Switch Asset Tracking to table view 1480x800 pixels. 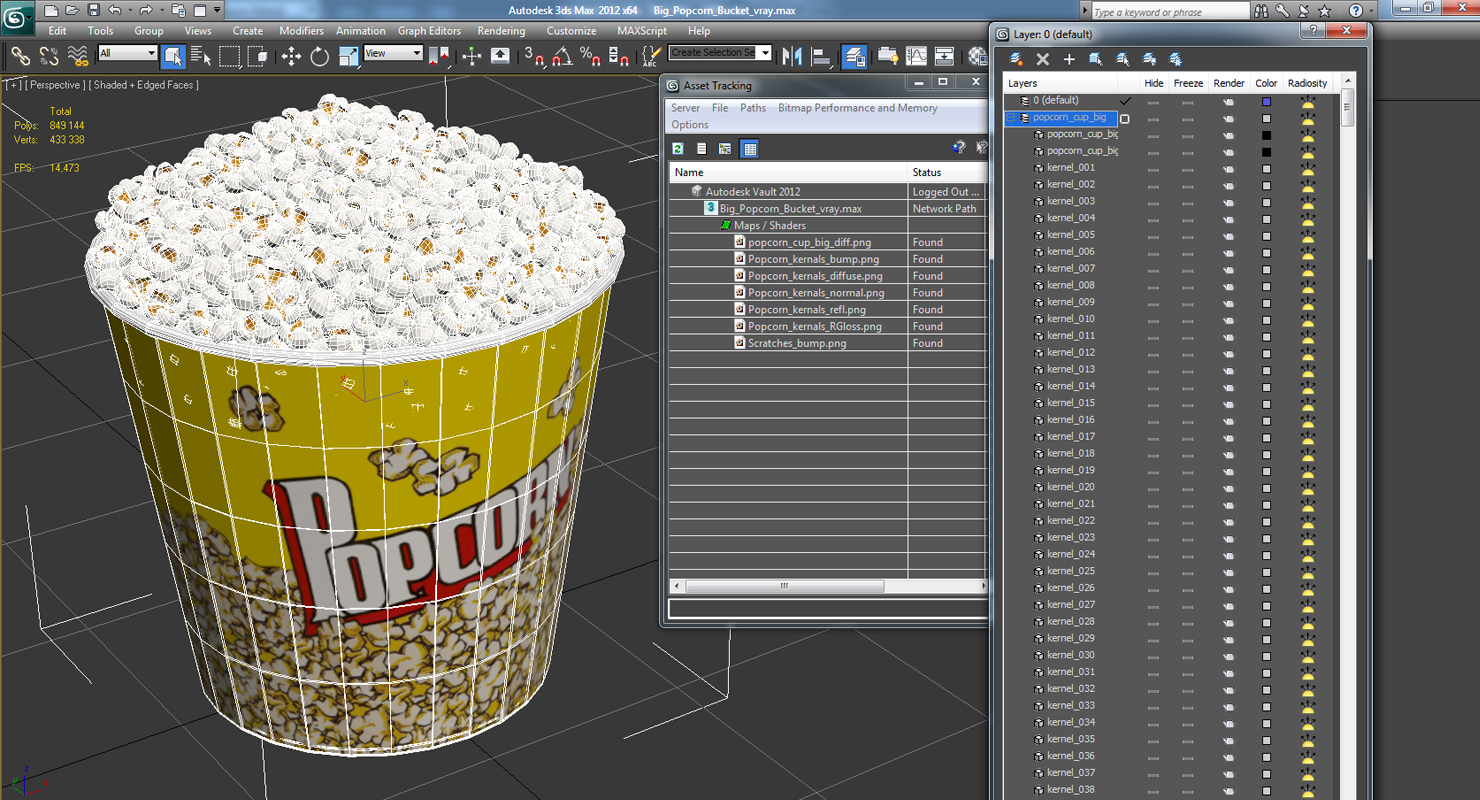749,149
